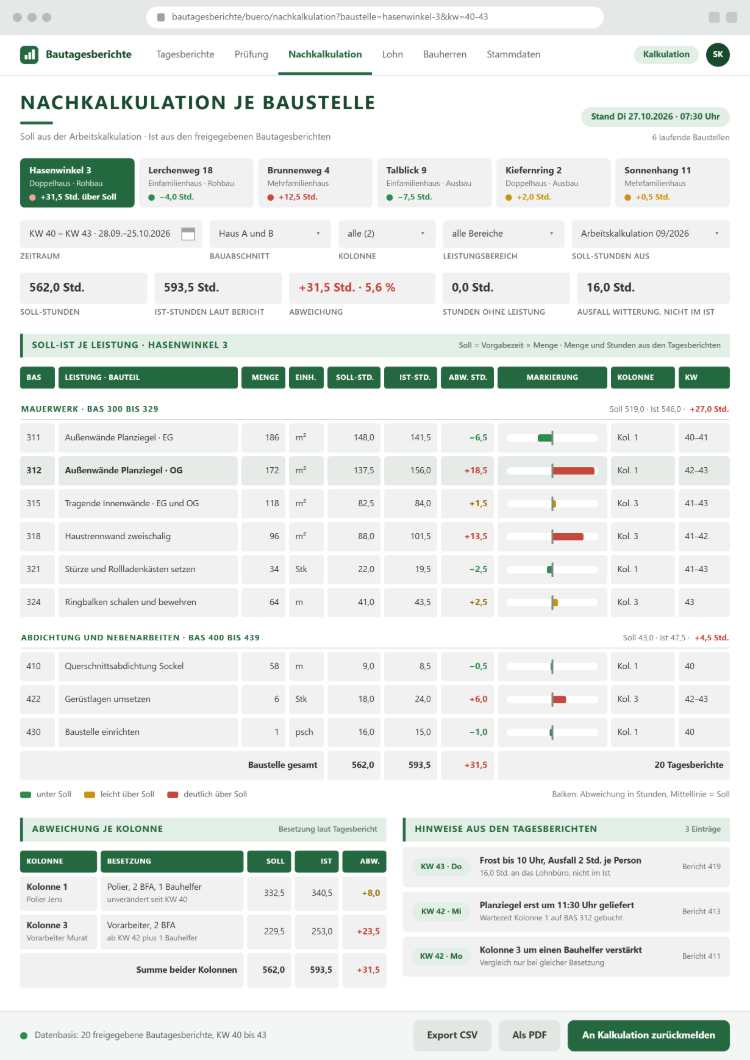Click deviation bar for Gerüstlagen umsetzen
The height and width of the screenshot is (1060, 750).
click(559, 700)
